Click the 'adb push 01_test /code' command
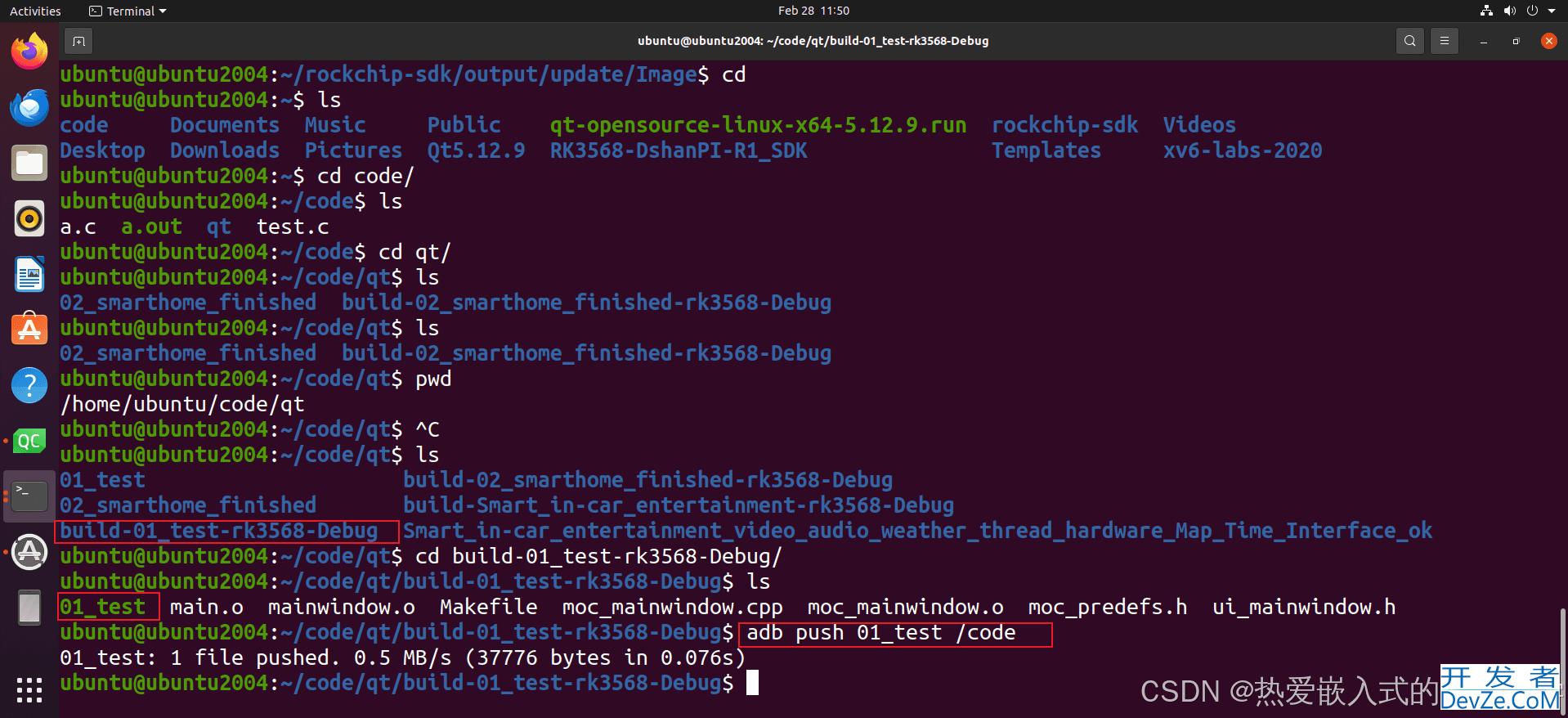 pyautogui.click(x=881, y=632)
